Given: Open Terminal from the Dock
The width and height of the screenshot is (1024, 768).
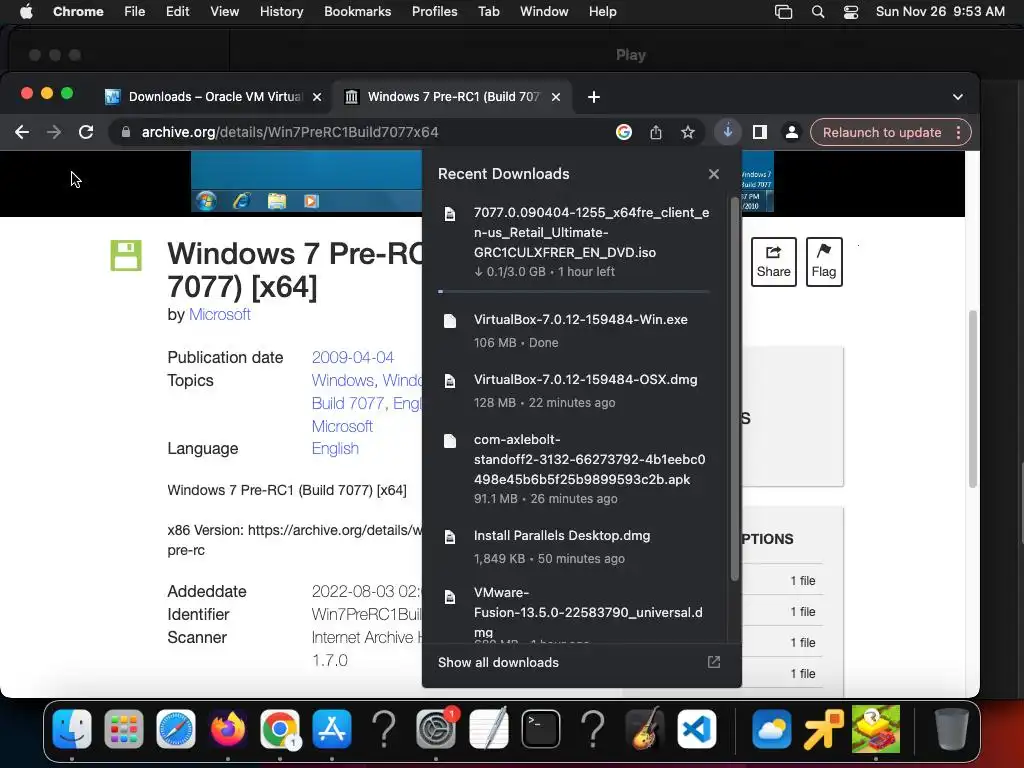Looking at the screenshot, I should tap(541, 729).
